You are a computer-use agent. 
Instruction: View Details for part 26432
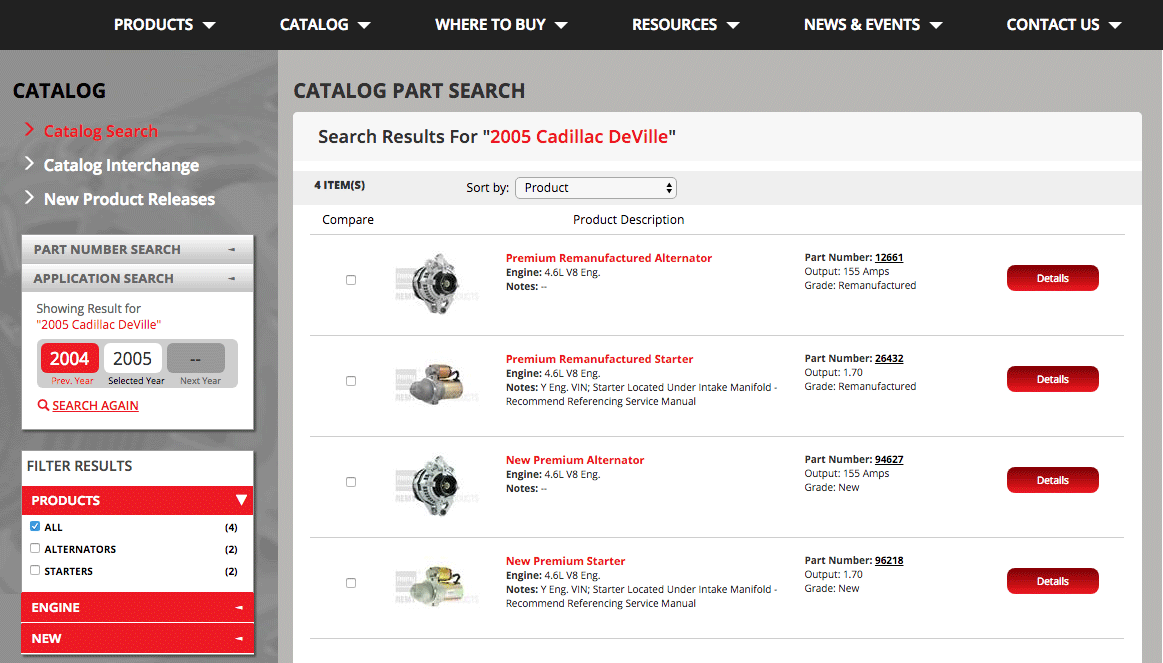click(1052, 379)
